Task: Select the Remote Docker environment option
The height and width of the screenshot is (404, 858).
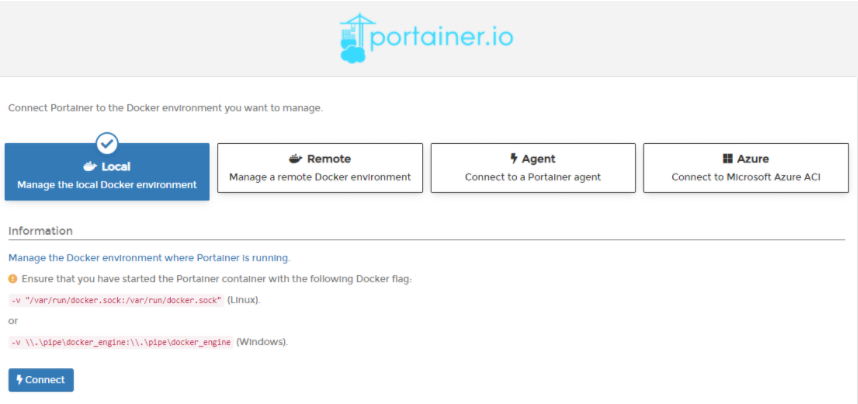Action: 320,168
